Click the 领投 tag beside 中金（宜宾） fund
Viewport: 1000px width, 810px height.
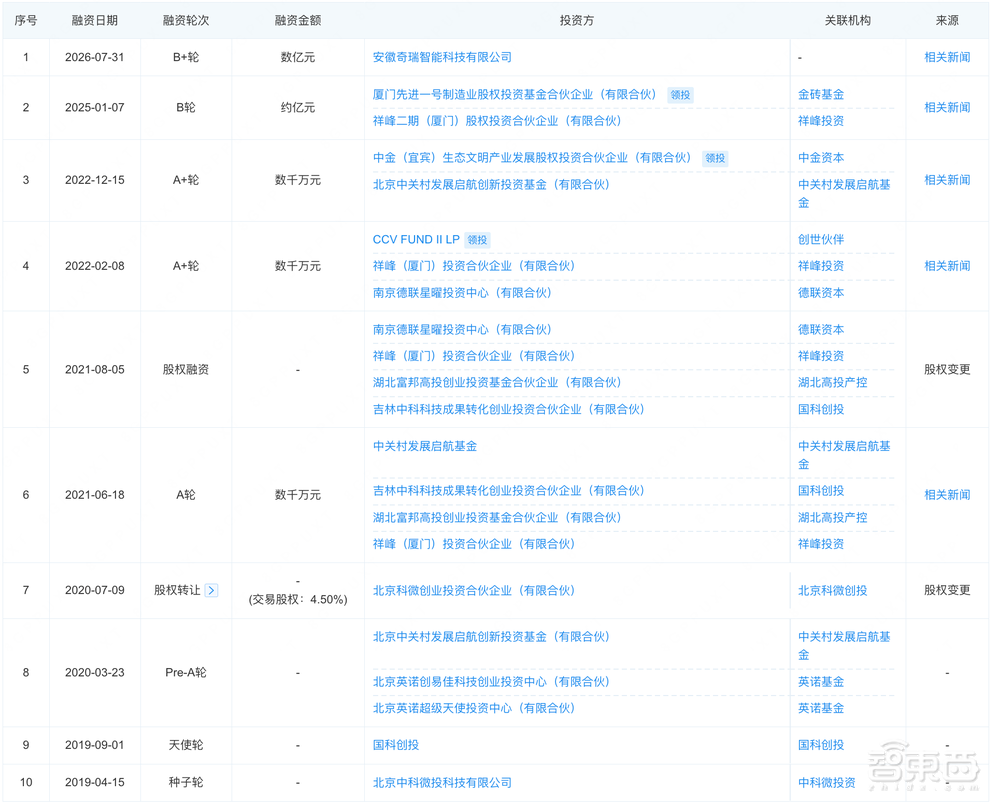tap(715, 158)
